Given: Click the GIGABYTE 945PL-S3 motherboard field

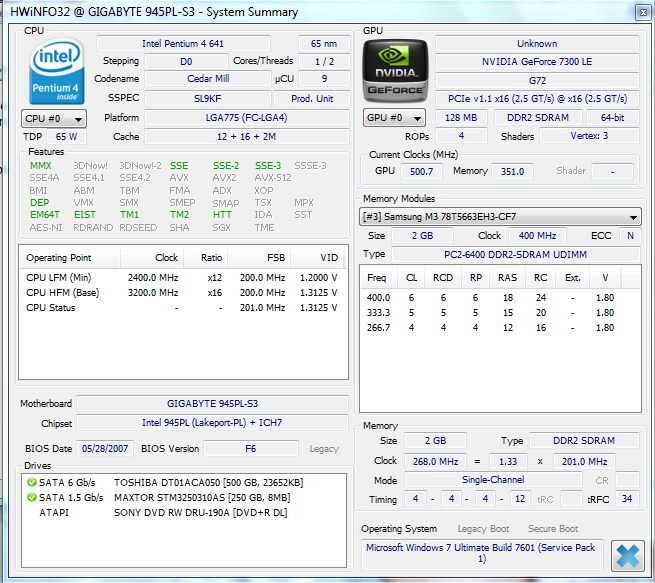Looking at the screenshot, I should click(x=212, y=404).
